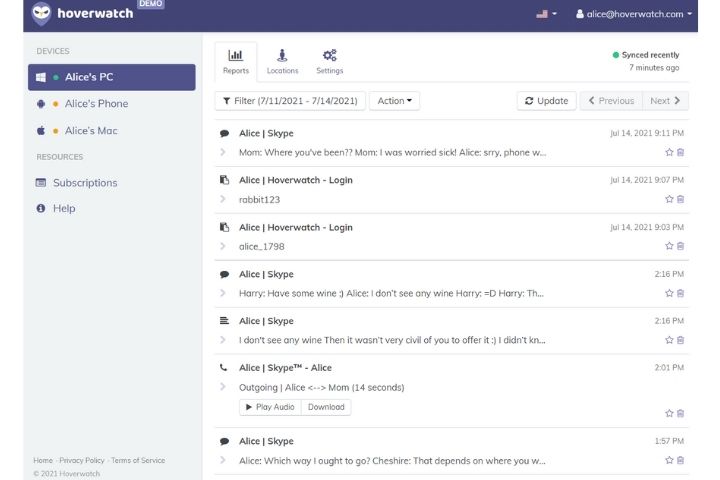Switch to the Reports tab
This screenshot has width=720, height=480.
coord(236,62)
